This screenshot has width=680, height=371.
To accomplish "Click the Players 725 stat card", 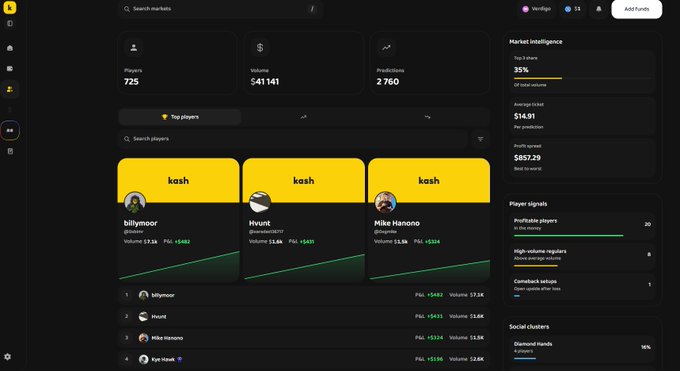I will click(177, 63).
